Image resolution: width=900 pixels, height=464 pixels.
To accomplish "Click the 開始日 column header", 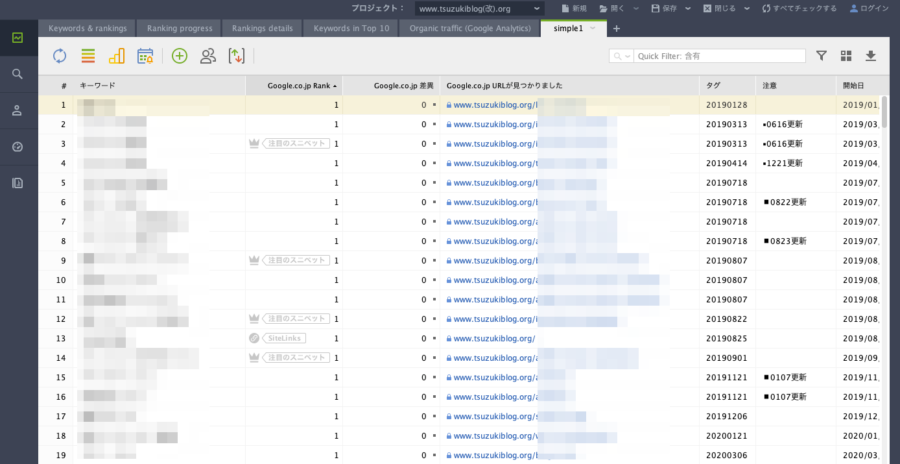I will 859,86.
